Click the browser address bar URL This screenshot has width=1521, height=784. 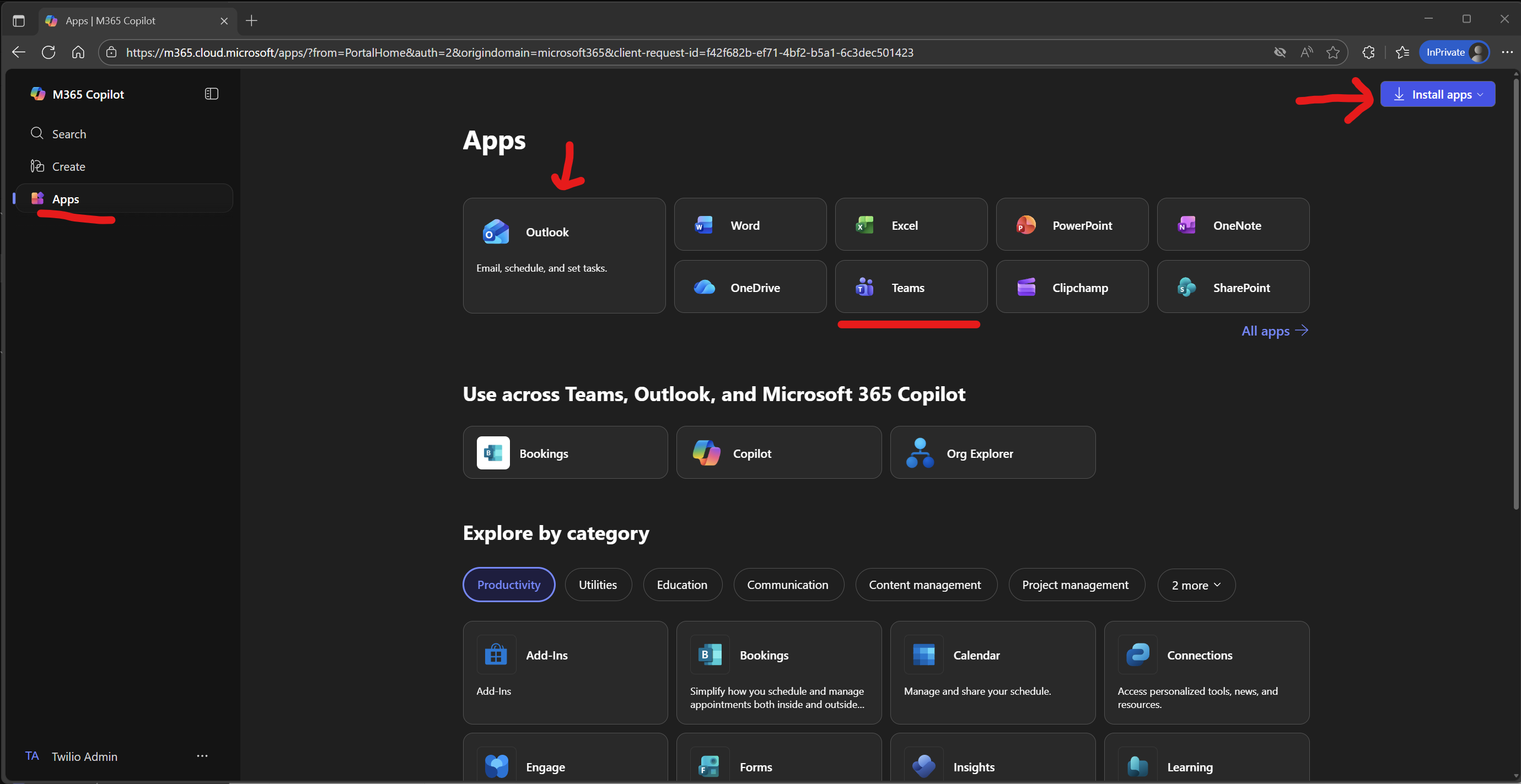[x=520, y=52]
